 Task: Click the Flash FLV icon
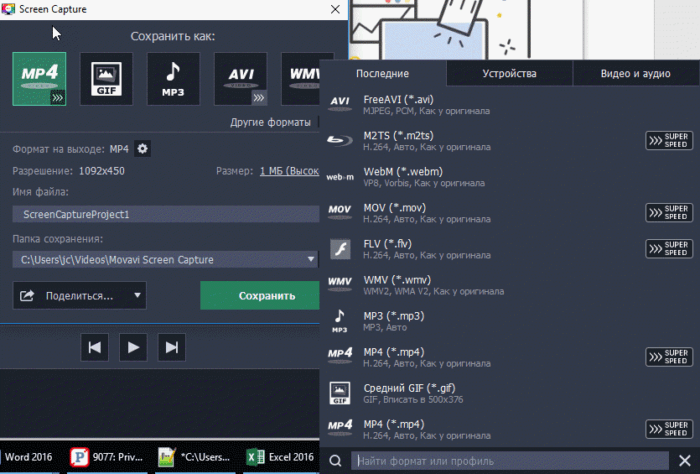click(340, 249)
